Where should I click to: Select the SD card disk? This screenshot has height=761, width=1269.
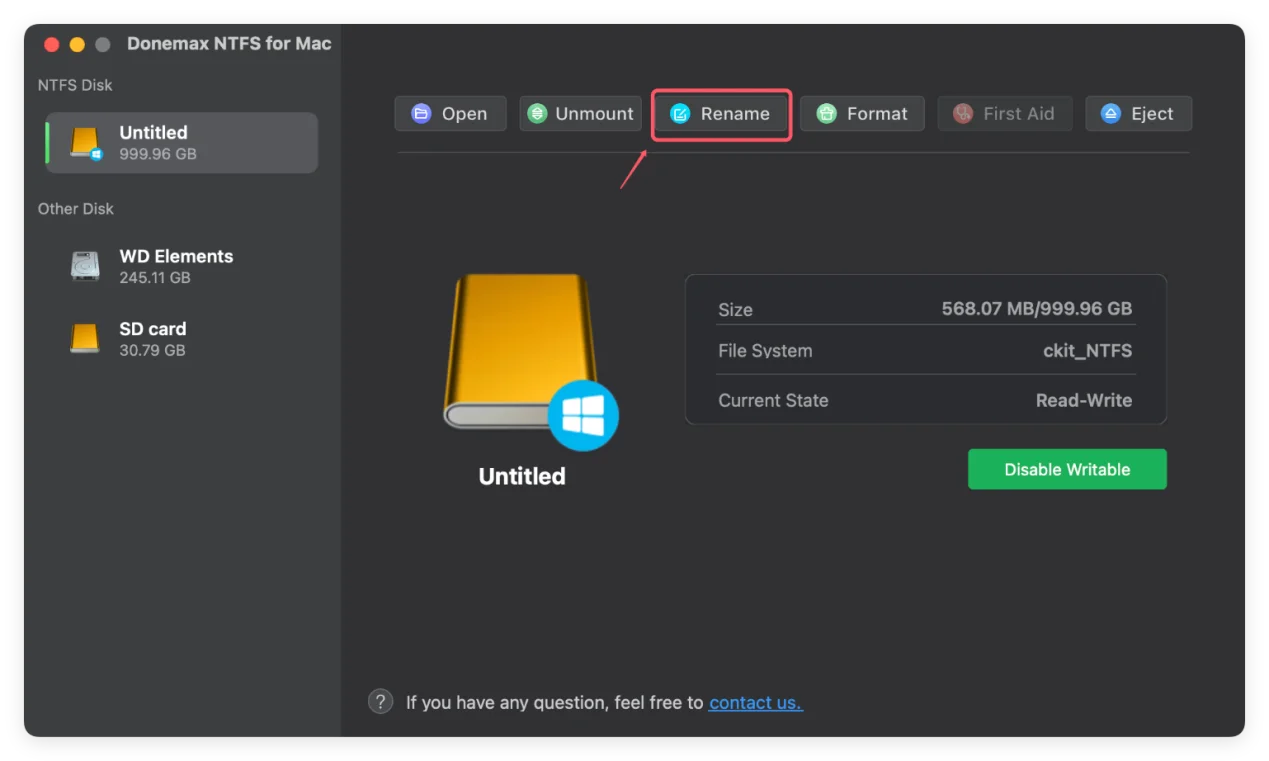(182, 339)
